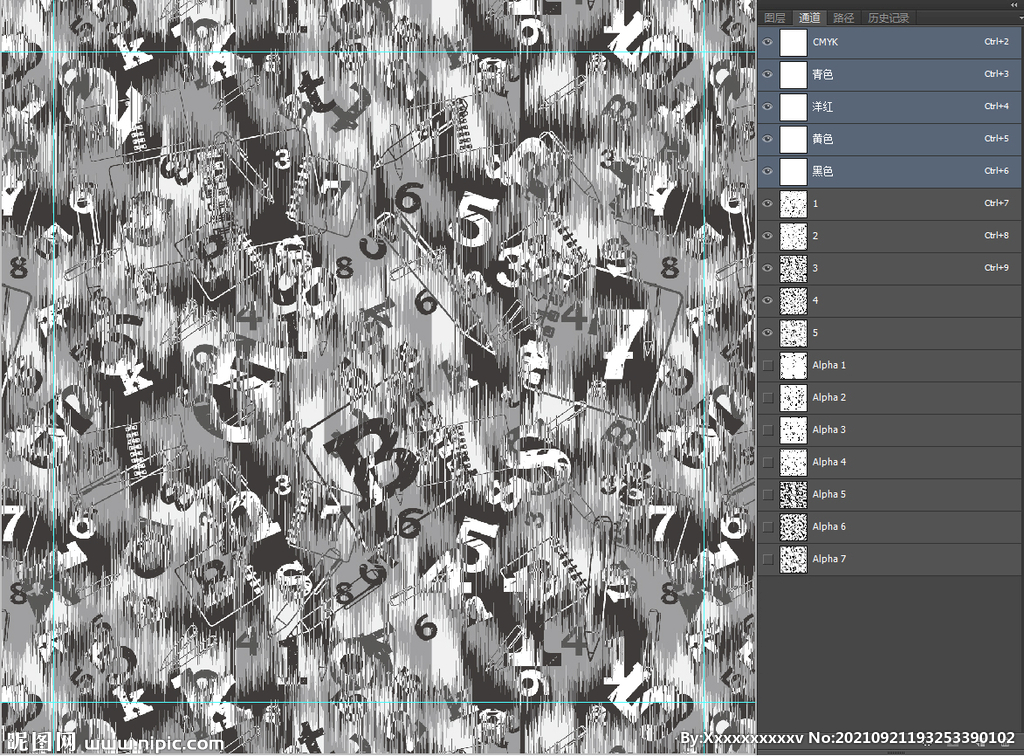
Task: Hide spot channel 1 using its eye
Action: point(768,203)
